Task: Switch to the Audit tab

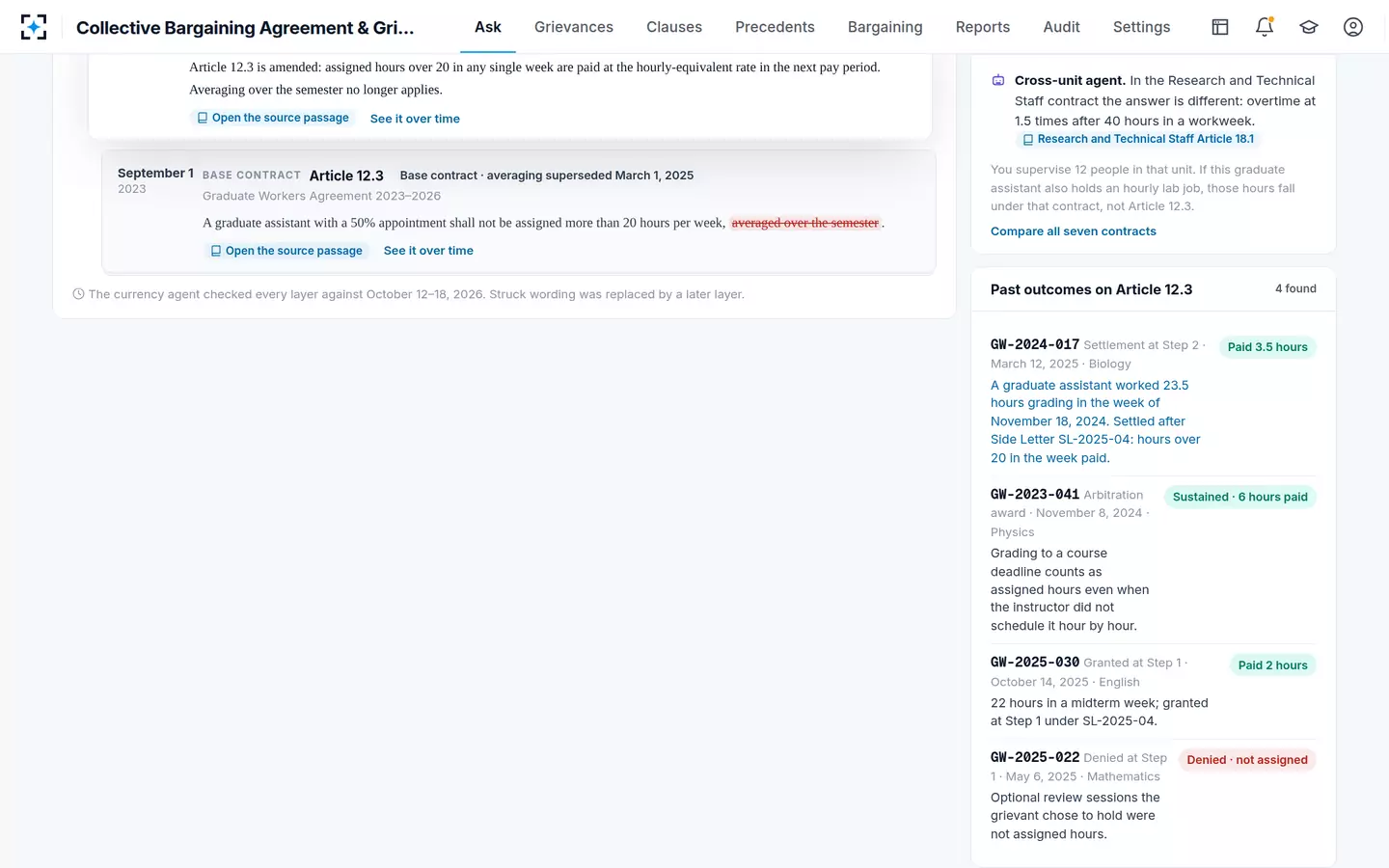Action: (x=1061, y=27)
